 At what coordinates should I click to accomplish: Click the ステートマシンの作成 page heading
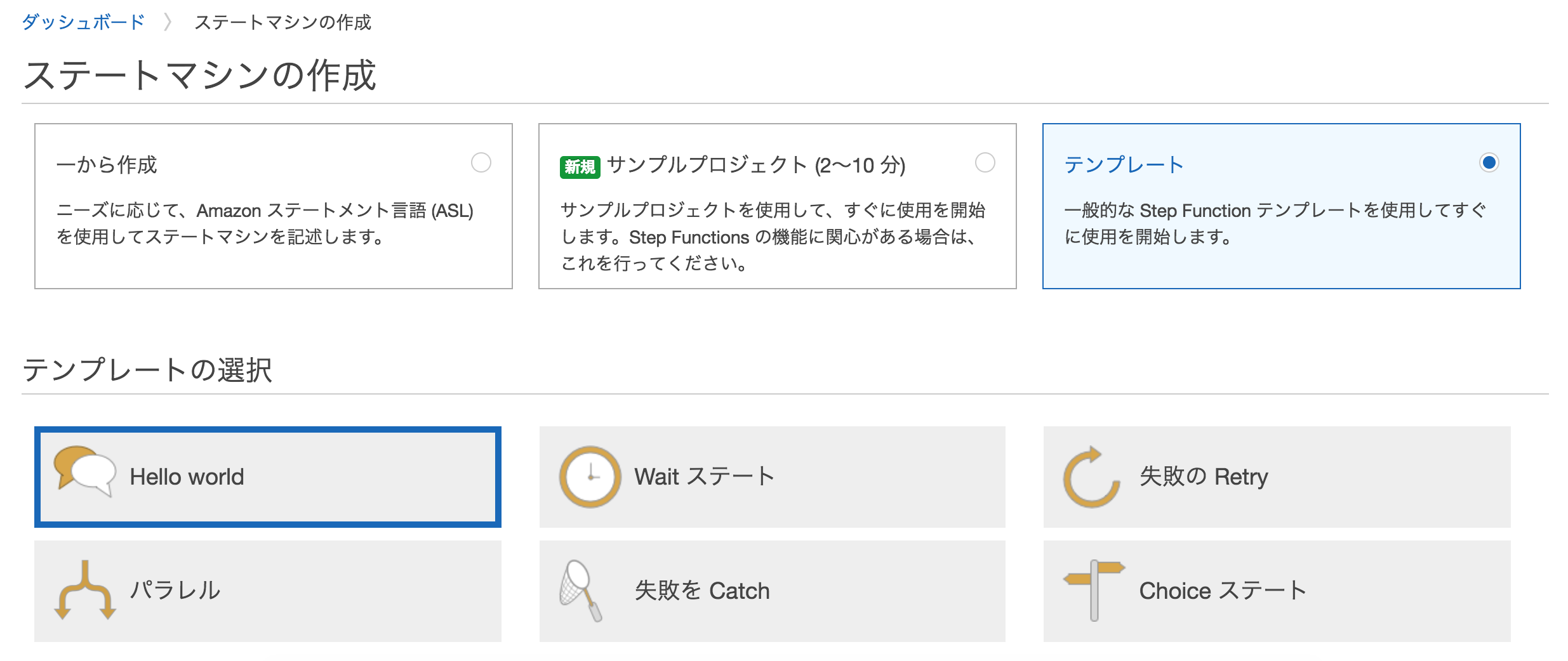(x=200, y=76)
